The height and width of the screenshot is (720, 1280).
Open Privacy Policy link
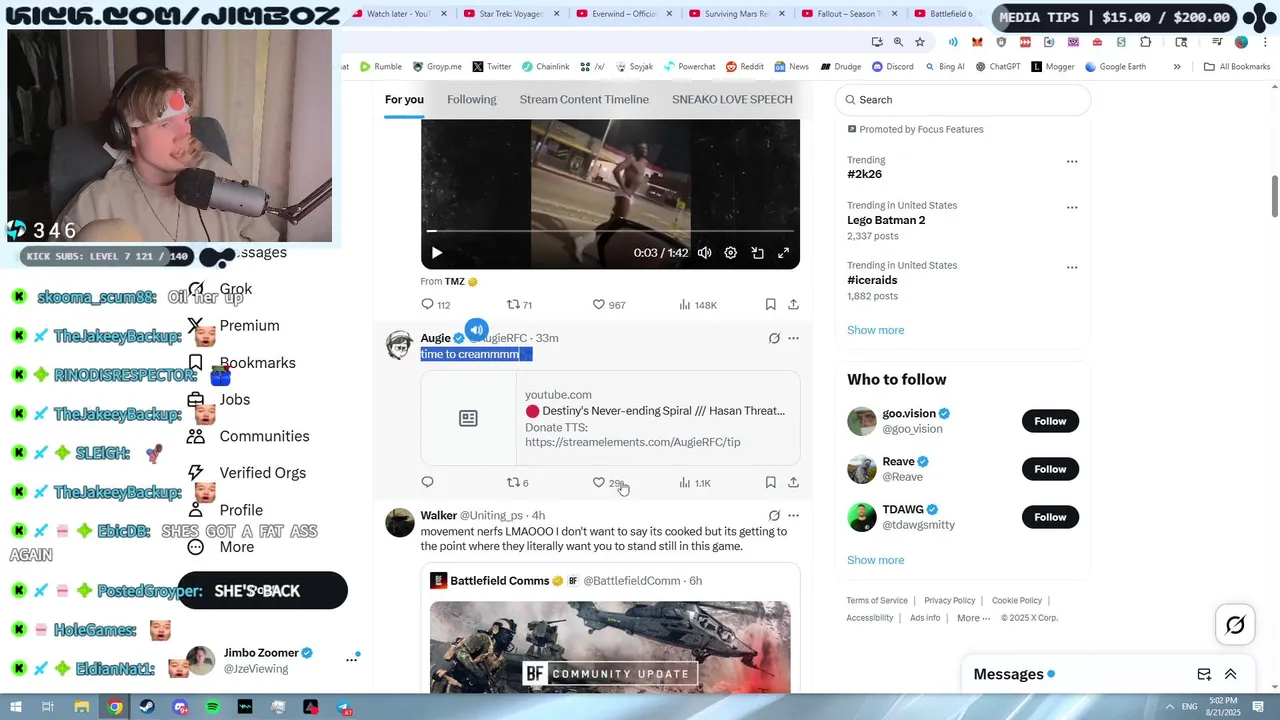tap(949, 601)
